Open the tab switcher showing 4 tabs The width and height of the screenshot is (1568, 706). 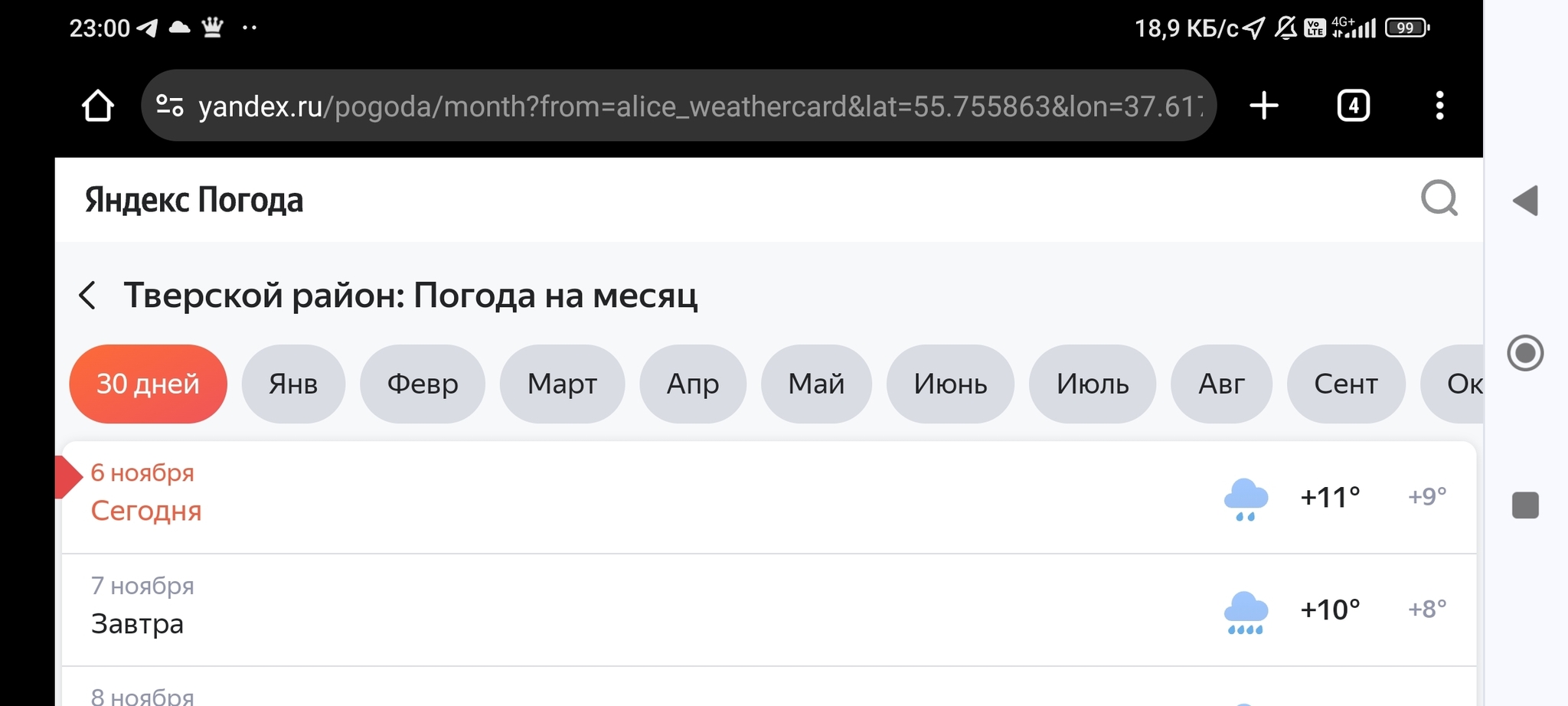coord(1353,106)
